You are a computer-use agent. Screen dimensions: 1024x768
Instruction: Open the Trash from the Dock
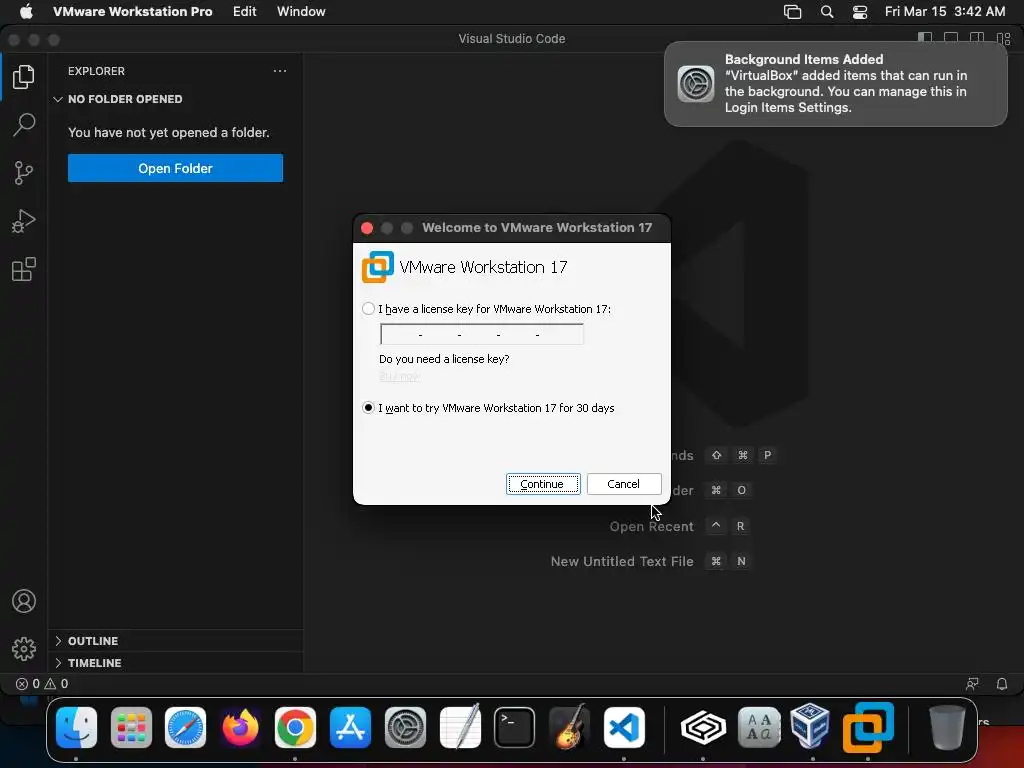[946, 728]
